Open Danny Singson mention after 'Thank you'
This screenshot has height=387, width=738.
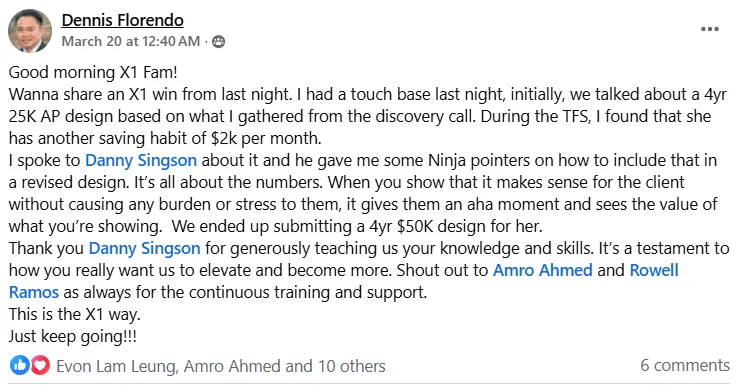pos(144,249)
